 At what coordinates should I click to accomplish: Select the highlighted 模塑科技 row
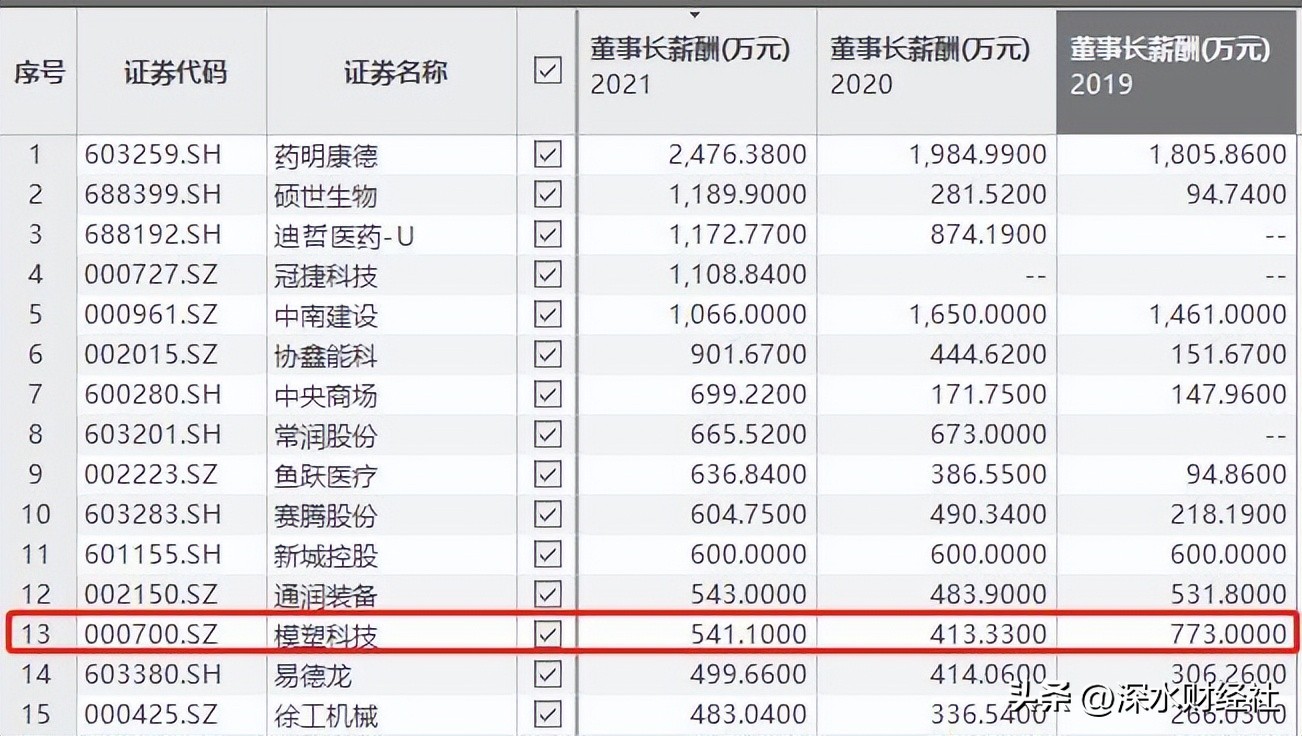[327, 634]
